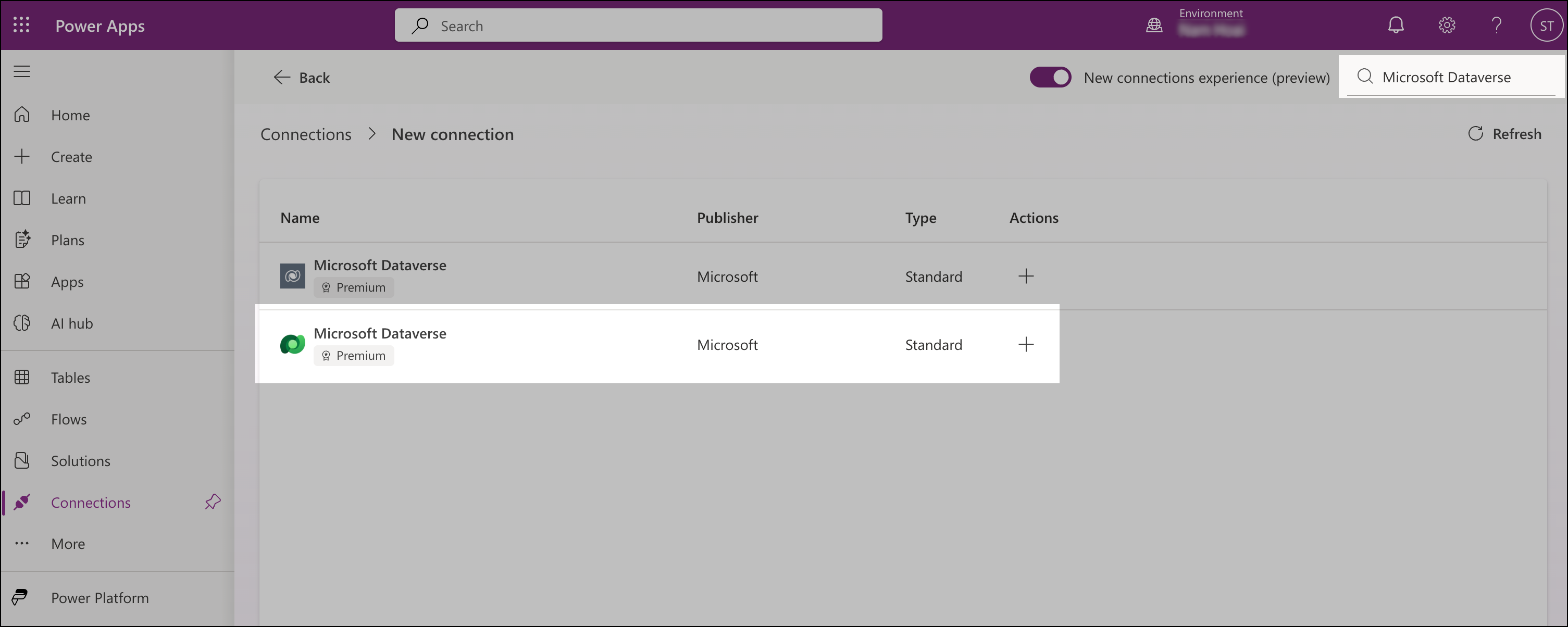Open the help question mark icon
This screenshot has width=1568, height=627.
click(x=1497, y=25)
